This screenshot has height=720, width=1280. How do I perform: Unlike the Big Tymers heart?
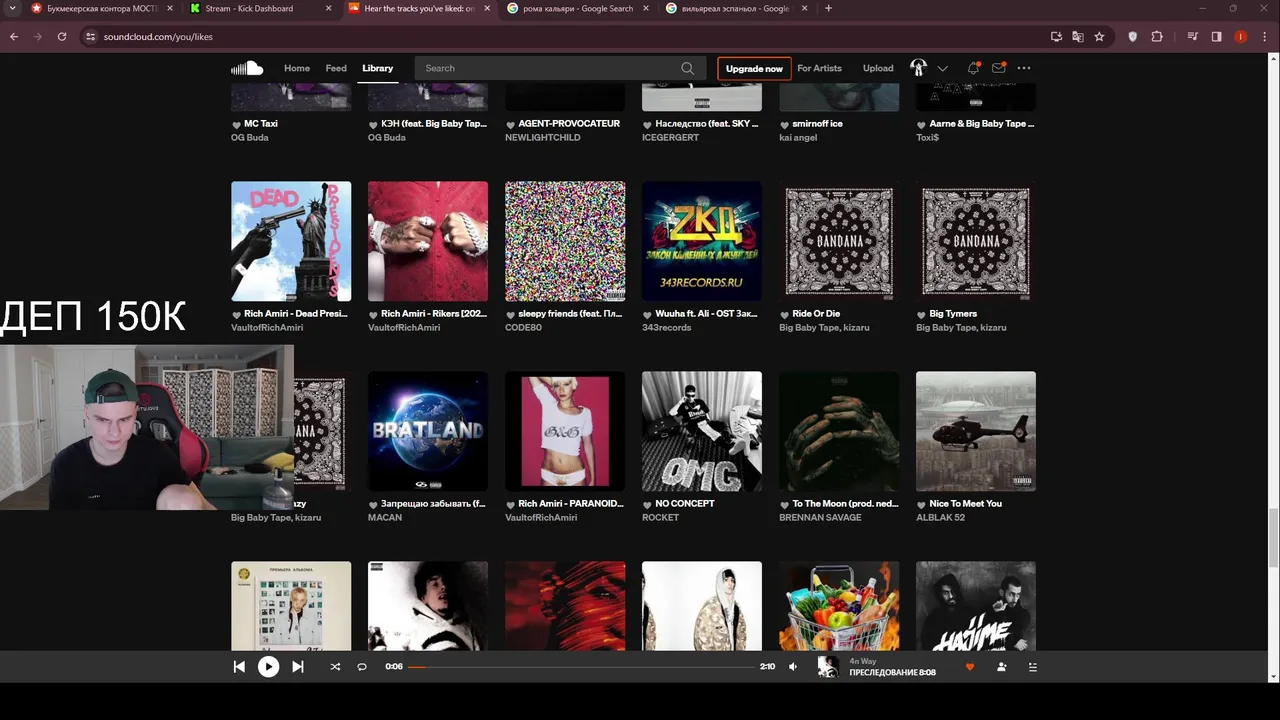tap(921, 314)
